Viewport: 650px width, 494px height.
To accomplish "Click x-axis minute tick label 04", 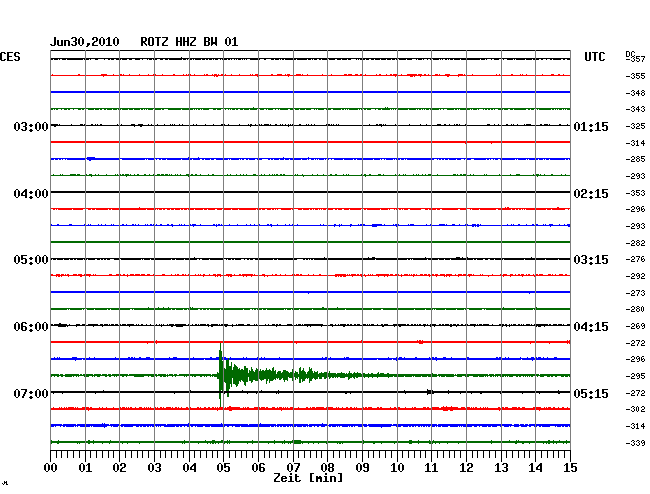I will point(189,468).
